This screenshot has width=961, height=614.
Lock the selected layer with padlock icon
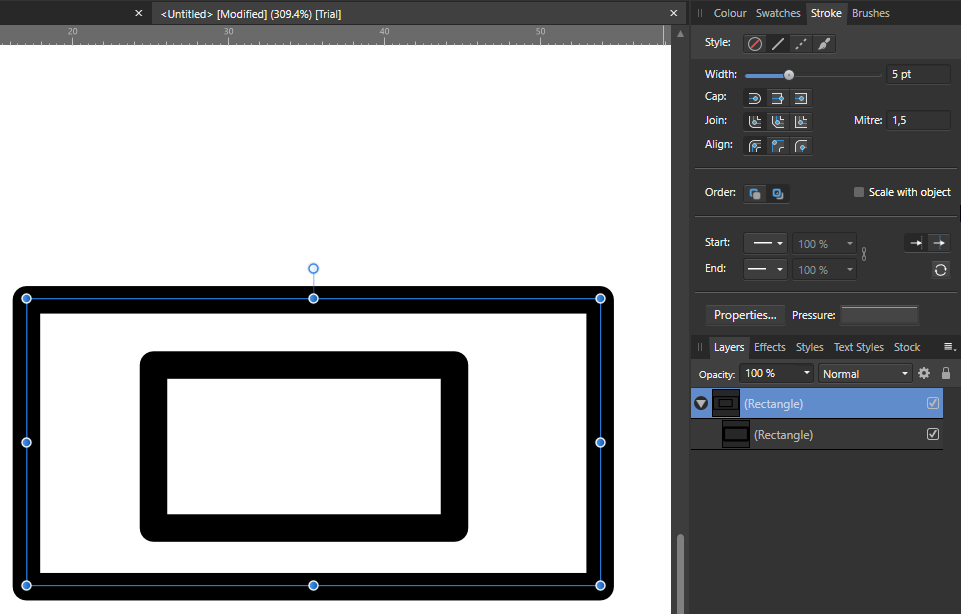coord(946,373)
